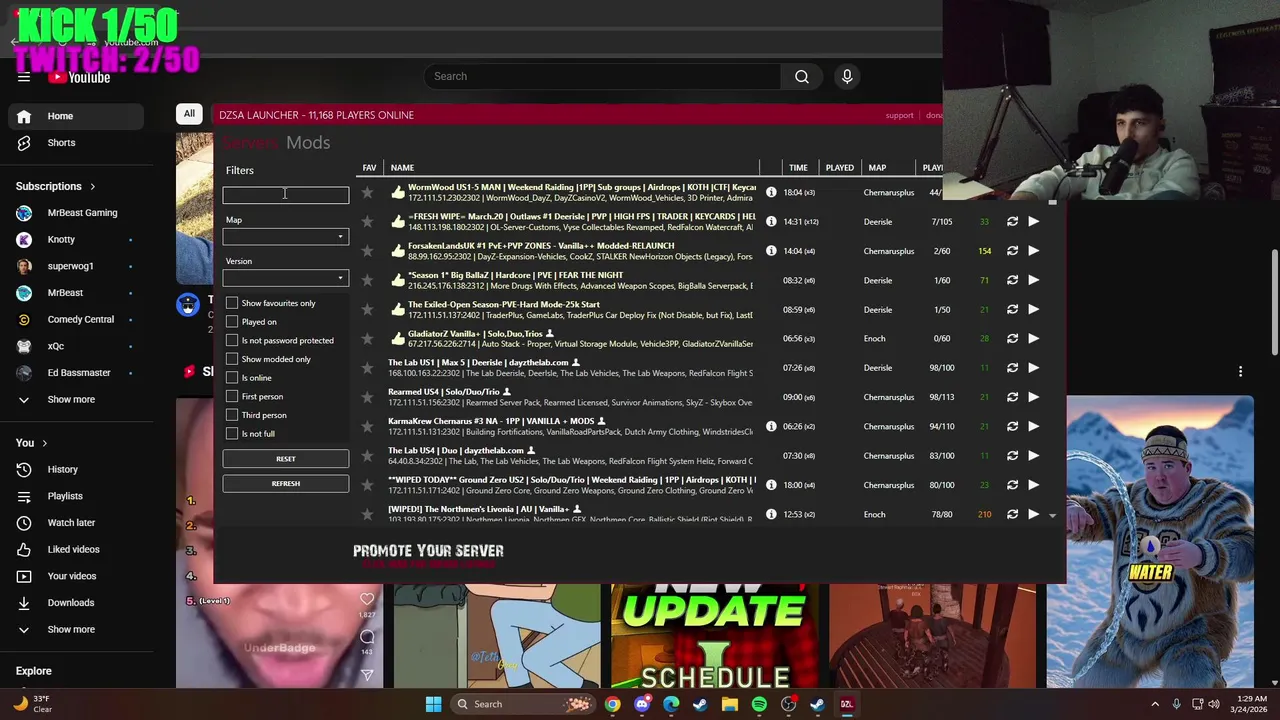Click YouTube search magnifier button
The height and width of the screenshot is (720, 1280).
tap(802, 76)
